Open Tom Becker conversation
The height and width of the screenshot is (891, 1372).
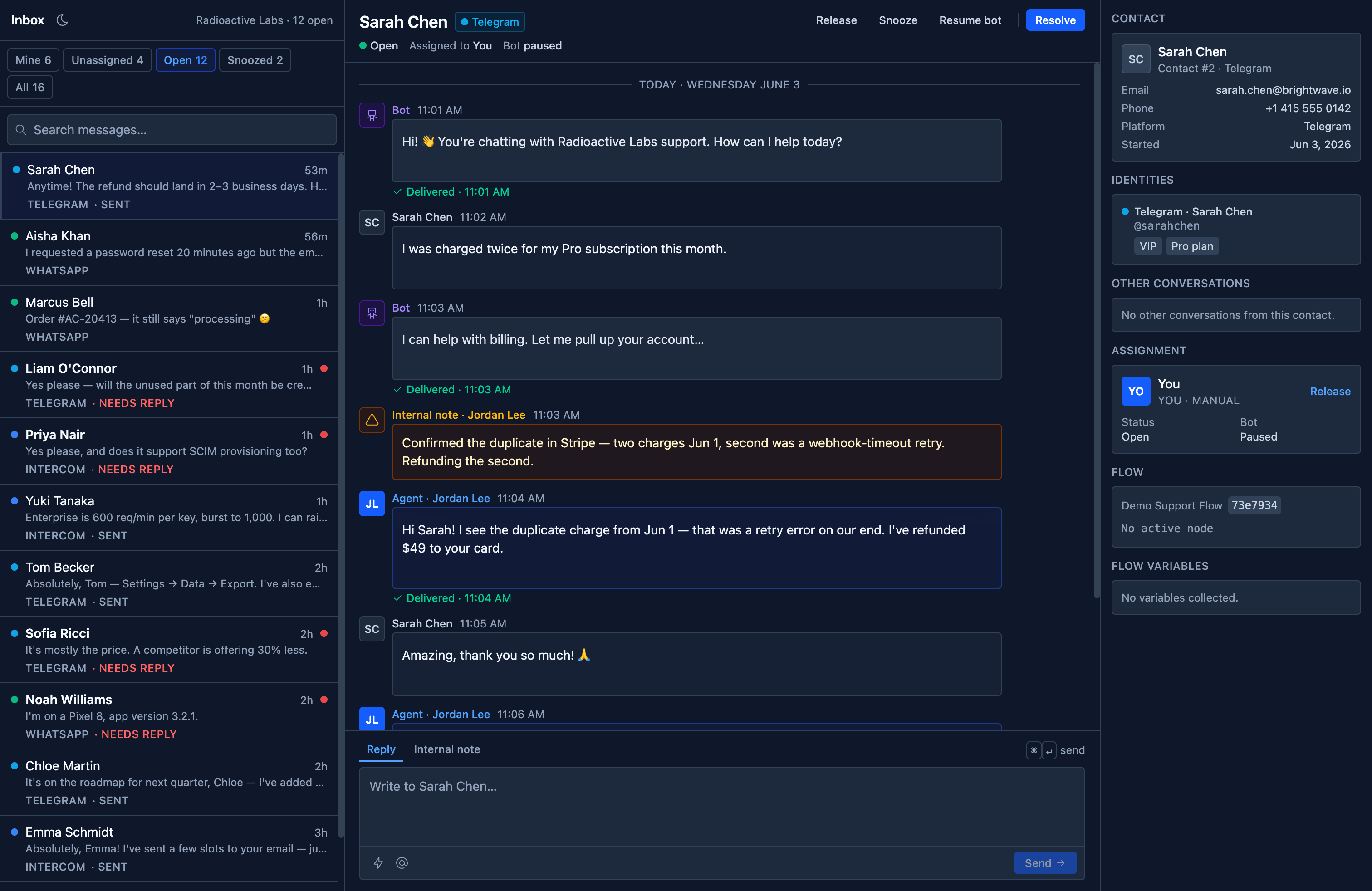[x=170, y=584]
